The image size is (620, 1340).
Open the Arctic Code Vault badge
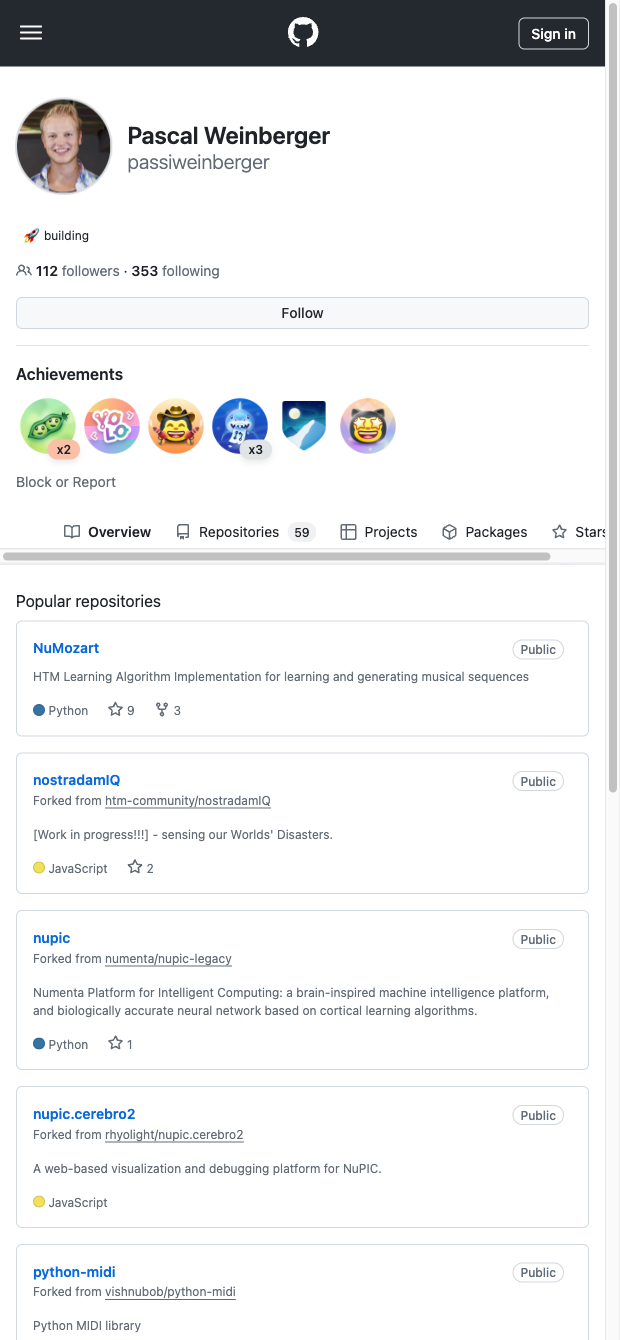(304, 426)
